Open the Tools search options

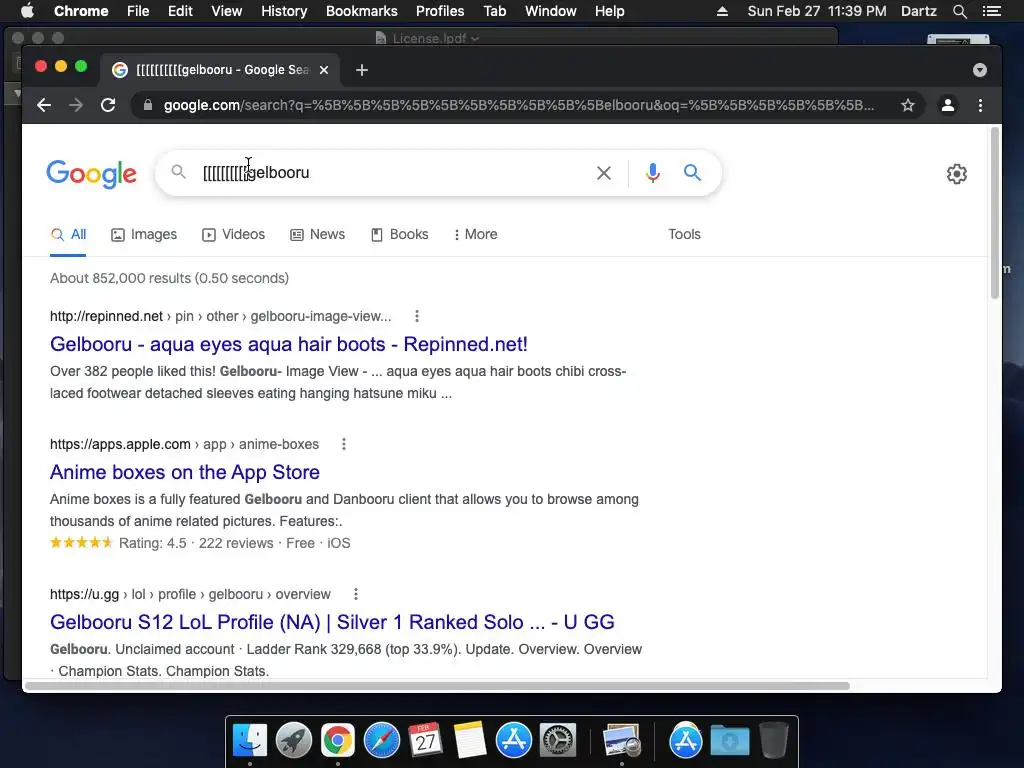[x=684, y=234]
